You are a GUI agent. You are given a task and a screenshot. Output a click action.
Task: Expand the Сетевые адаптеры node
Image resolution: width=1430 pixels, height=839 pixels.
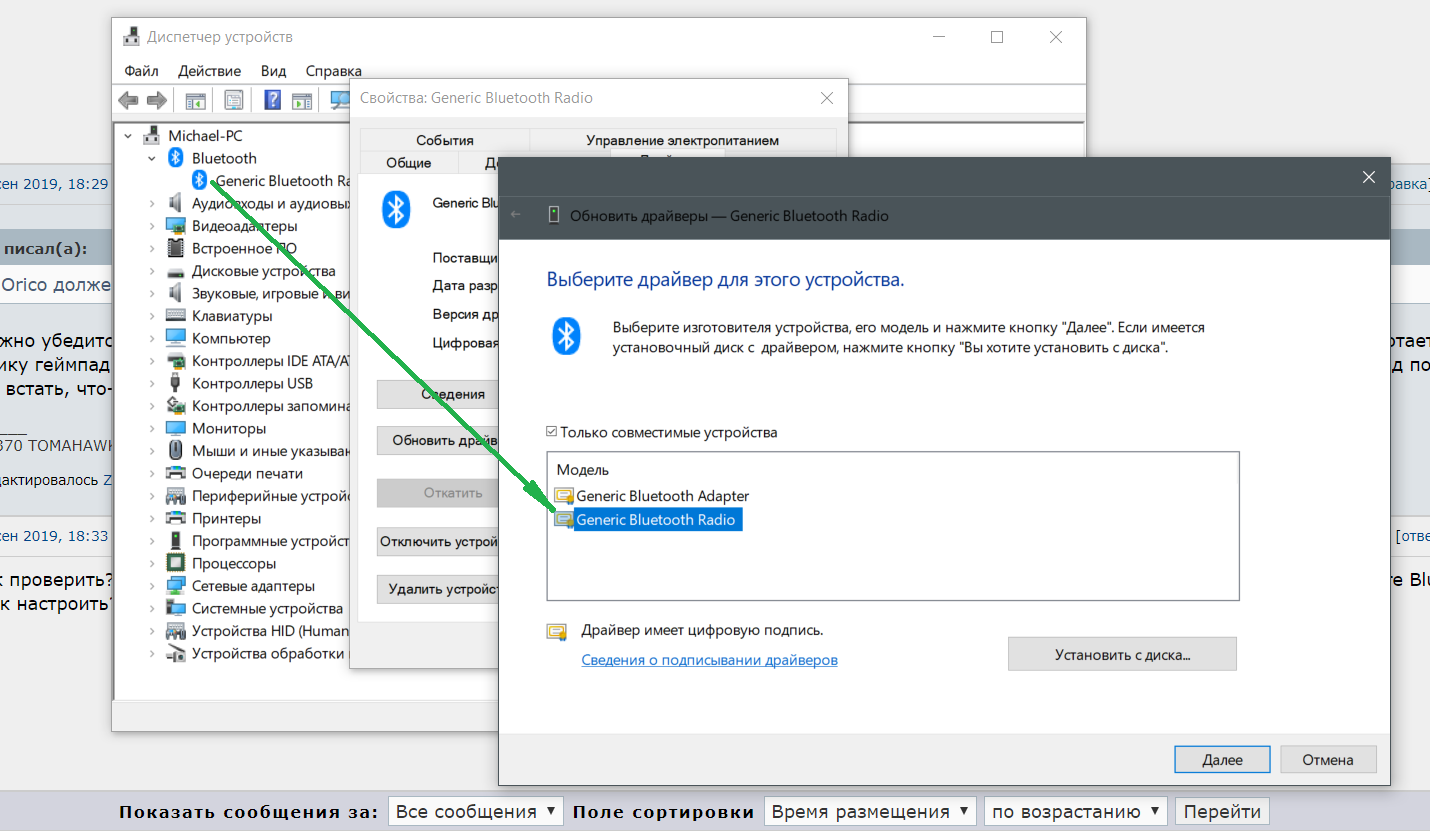(x=151, y=586)
